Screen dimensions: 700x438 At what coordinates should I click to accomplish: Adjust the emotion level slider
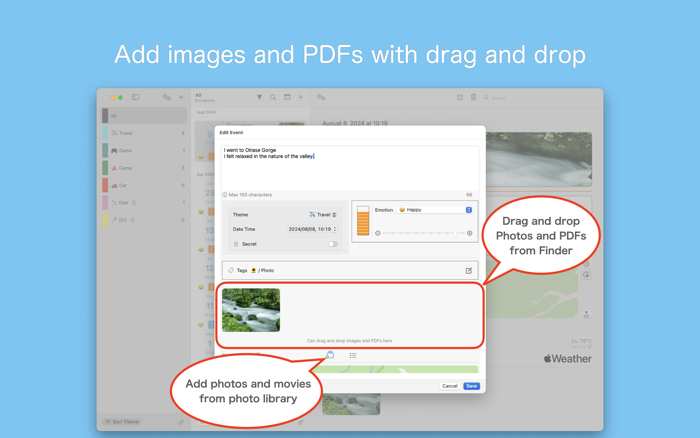click(x=423, y=233)
